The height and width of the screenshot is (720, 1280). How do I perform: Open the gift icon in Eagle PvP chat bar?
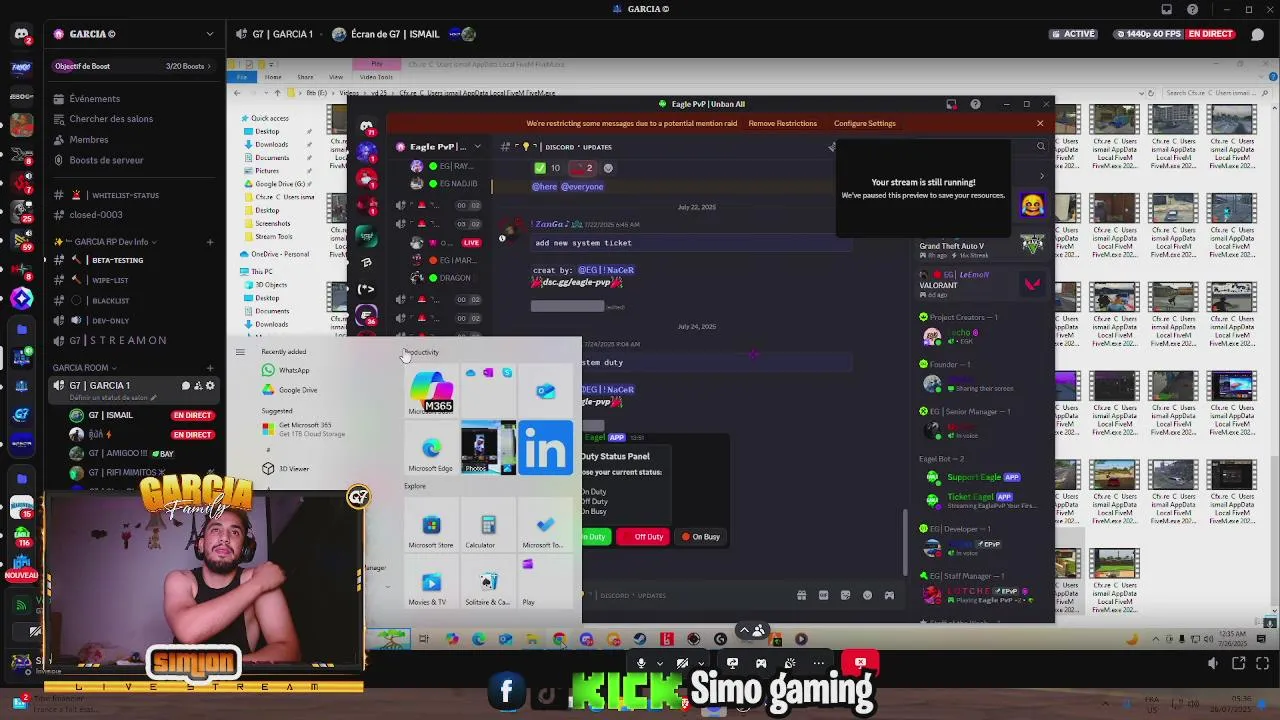[x=801, y=596]
